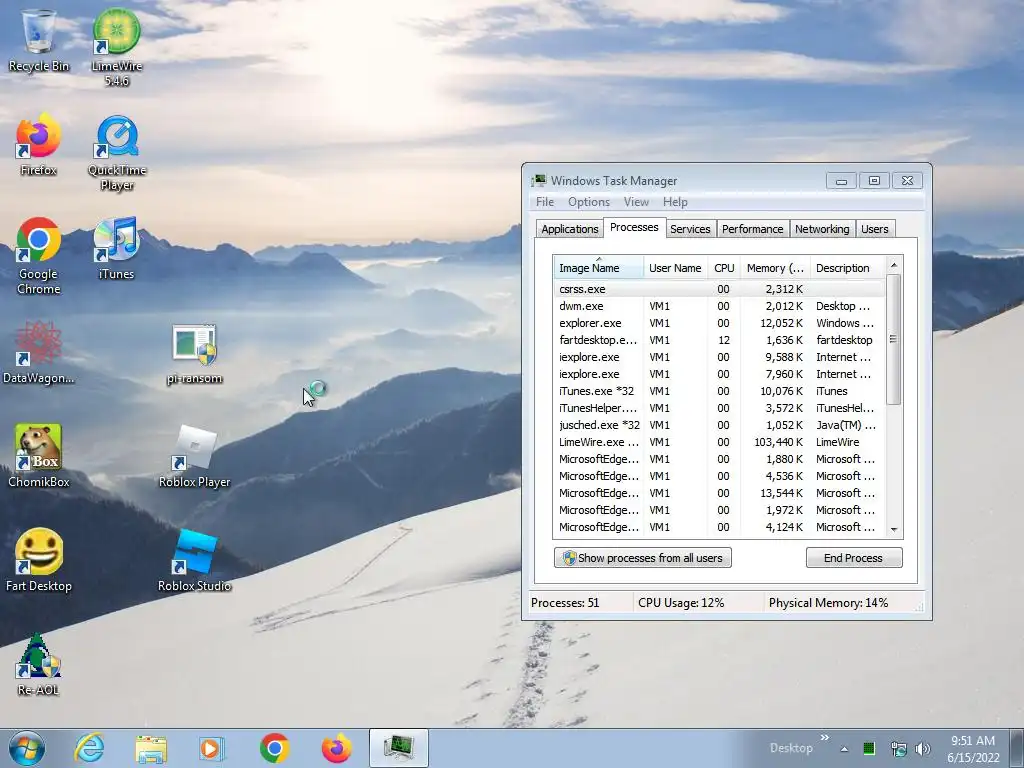Screen dimensions: 1024x768
Task: Open the Recycle Bin desktop icon
Action: click(x=39, y=40)
